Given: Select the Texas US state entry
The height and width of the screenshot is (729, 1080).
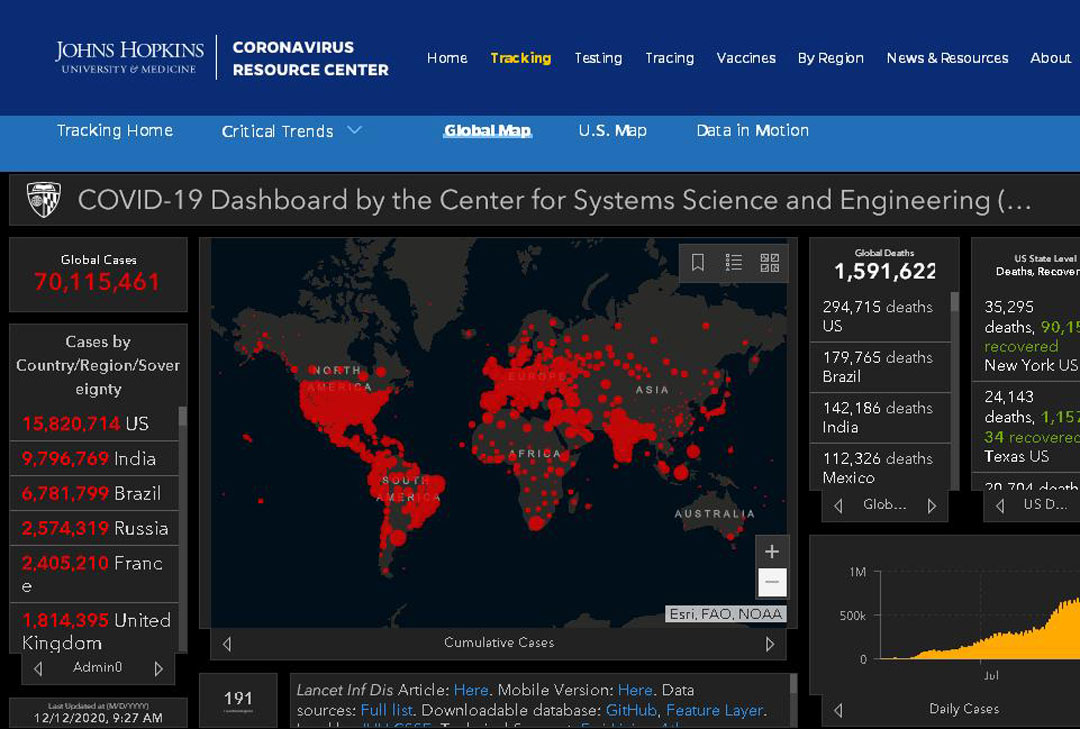Looking at the screenshot, I should pyautogui.click(x=1026, y=427).
